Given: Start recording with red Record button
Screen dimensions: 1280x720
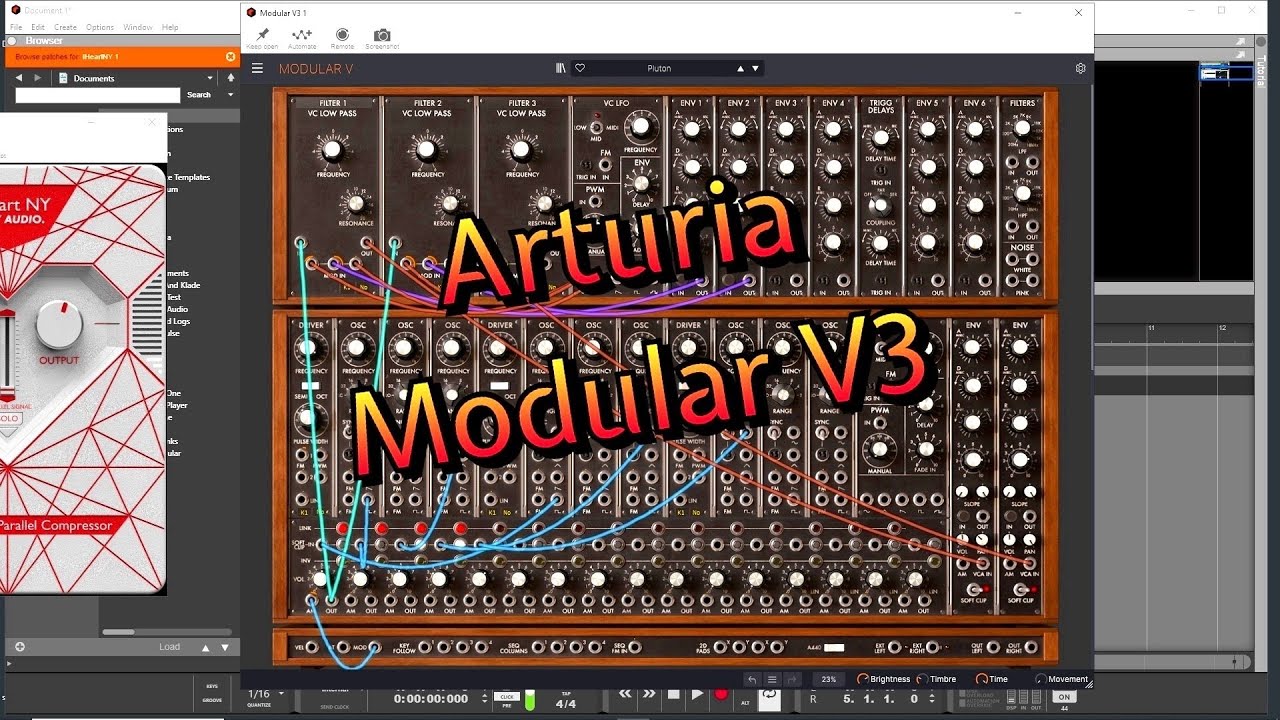Looking at the screenshot, I should tap(721, 694).
